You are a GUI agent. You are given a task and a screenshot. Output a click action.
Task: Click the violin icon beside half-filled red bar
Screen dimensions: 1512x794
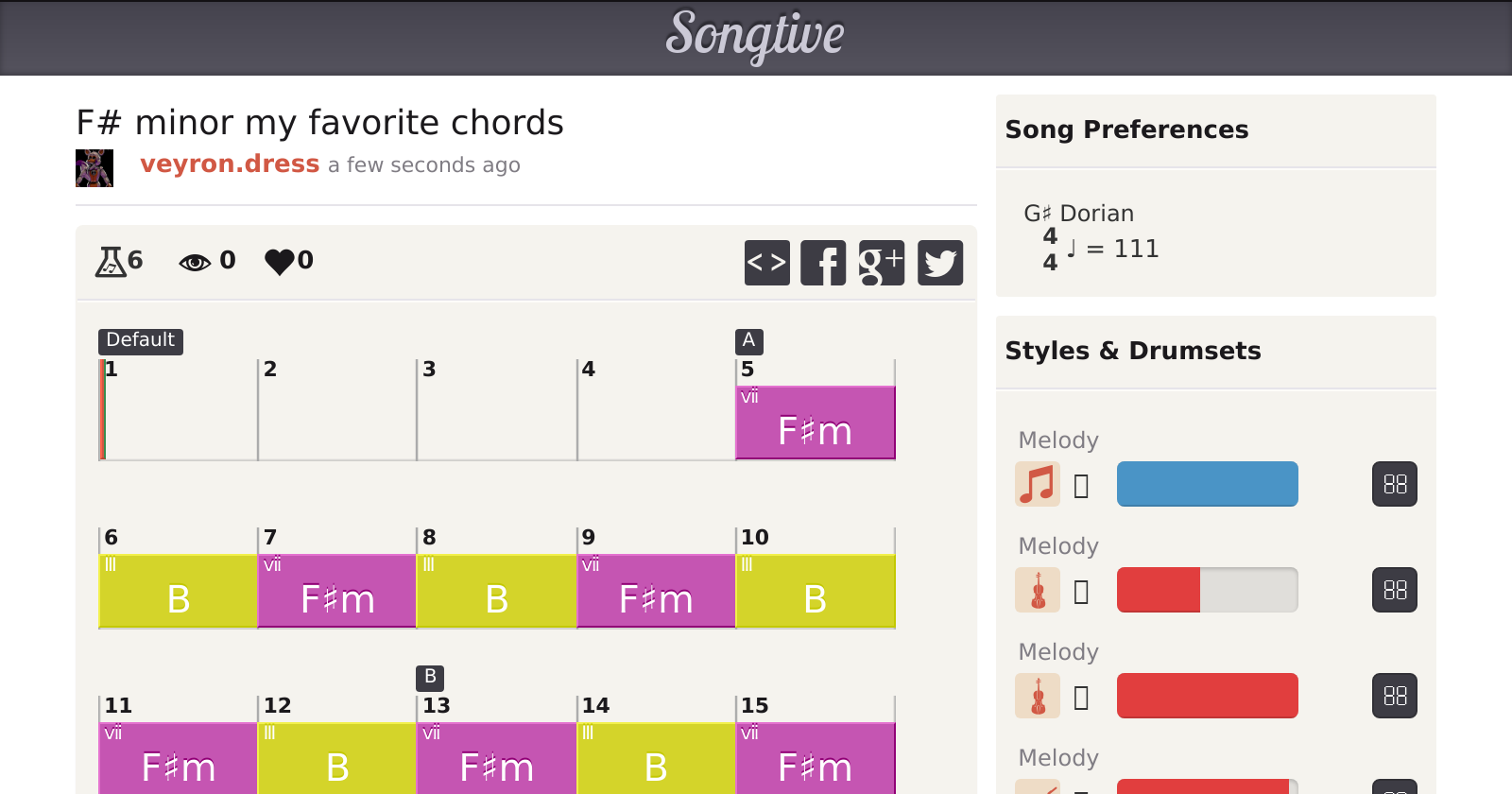pos(1038,590)
